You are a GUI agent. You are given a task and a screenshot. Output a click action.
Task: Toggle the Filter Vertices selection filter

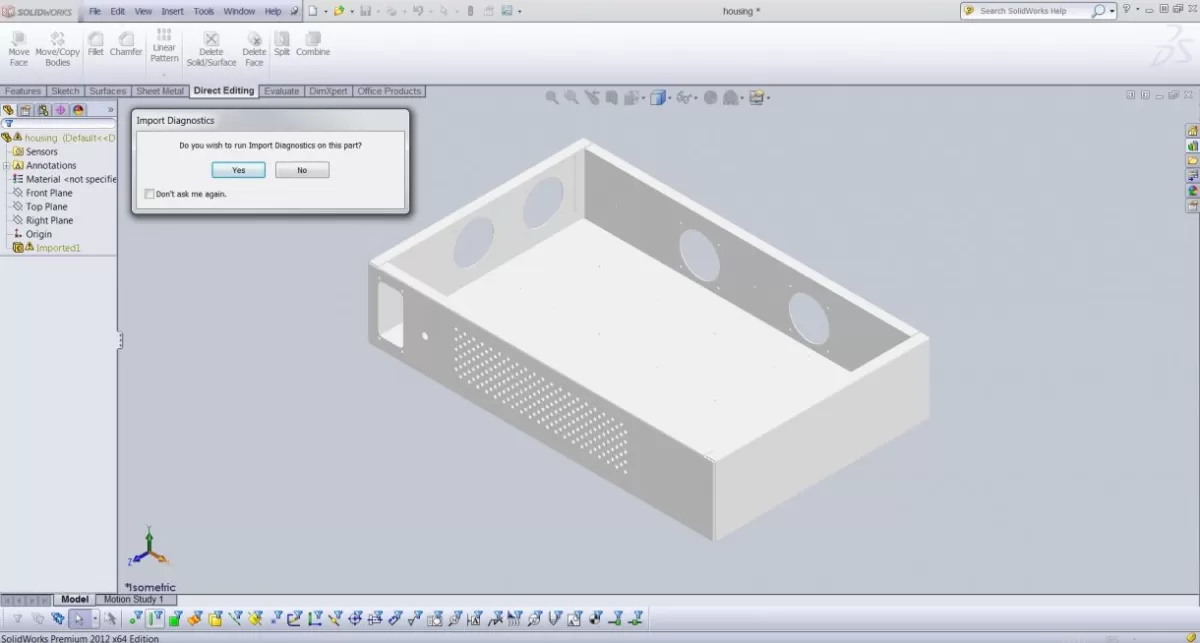pyautogui.click(x=135, y=619)
